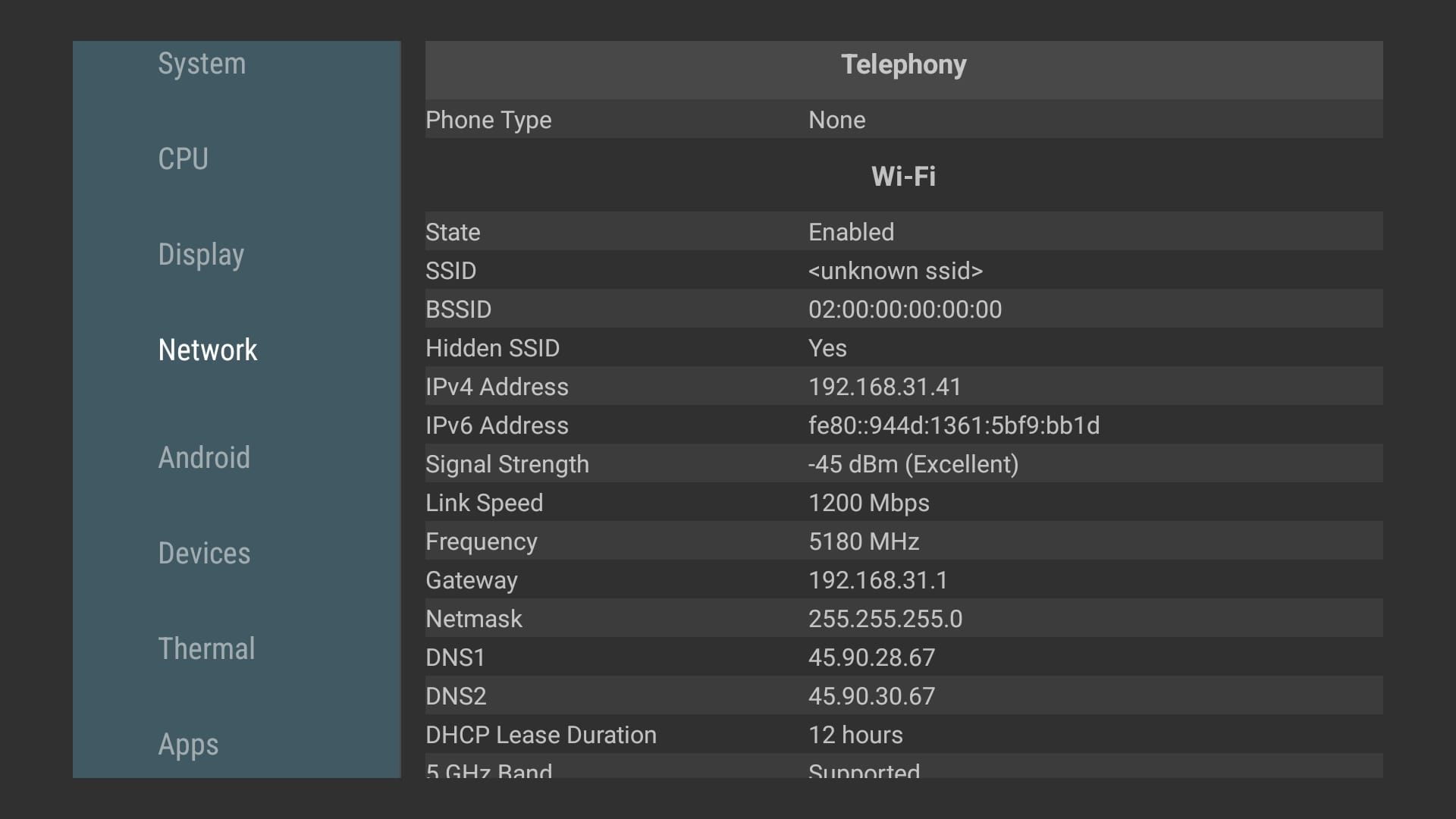Switch to the CPU section
Image resolution: width=1456 pixels, height=819 pixels.
[183, 159]
